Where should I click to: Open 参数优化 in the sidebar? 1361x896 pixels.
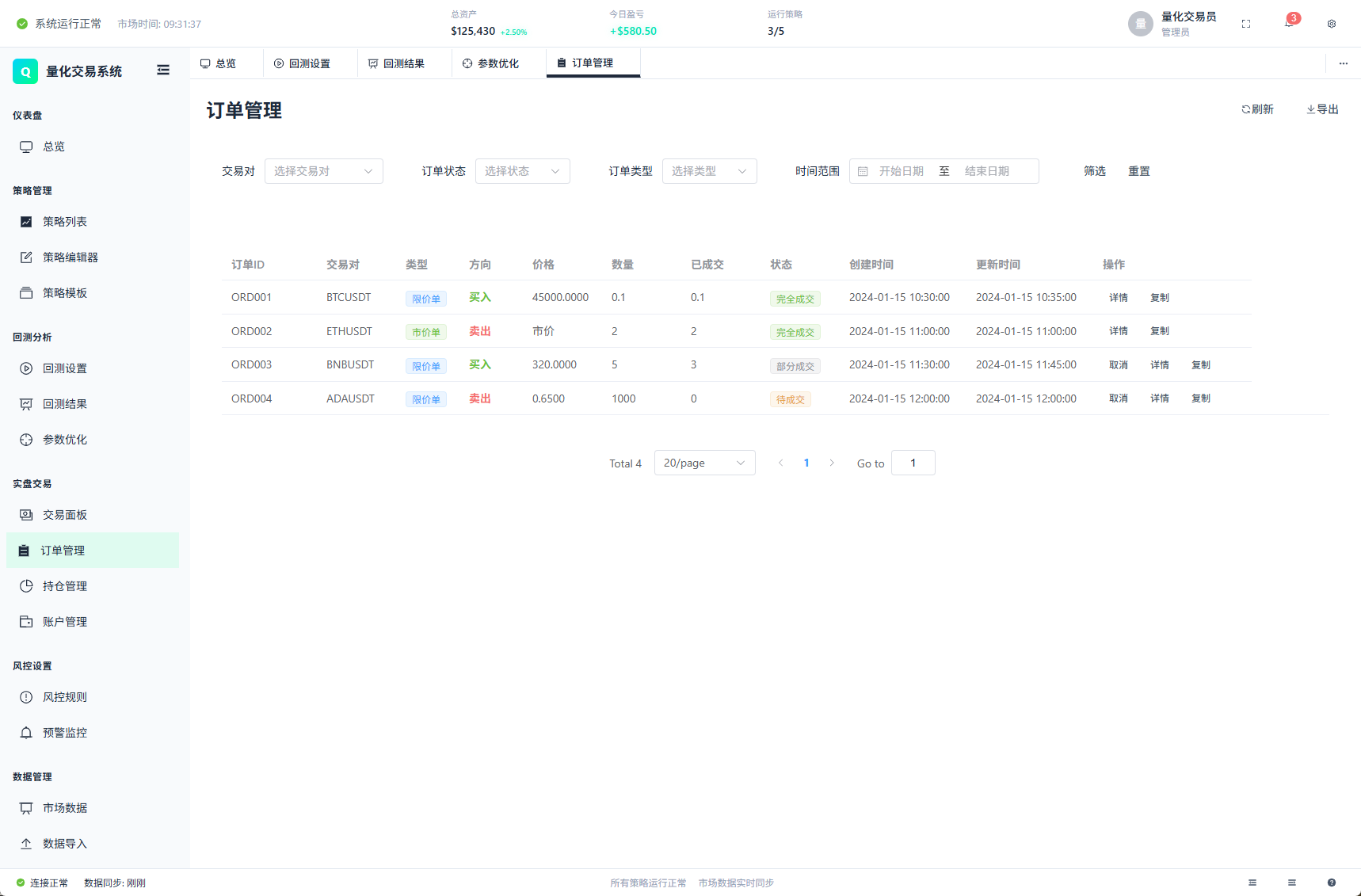93,440
